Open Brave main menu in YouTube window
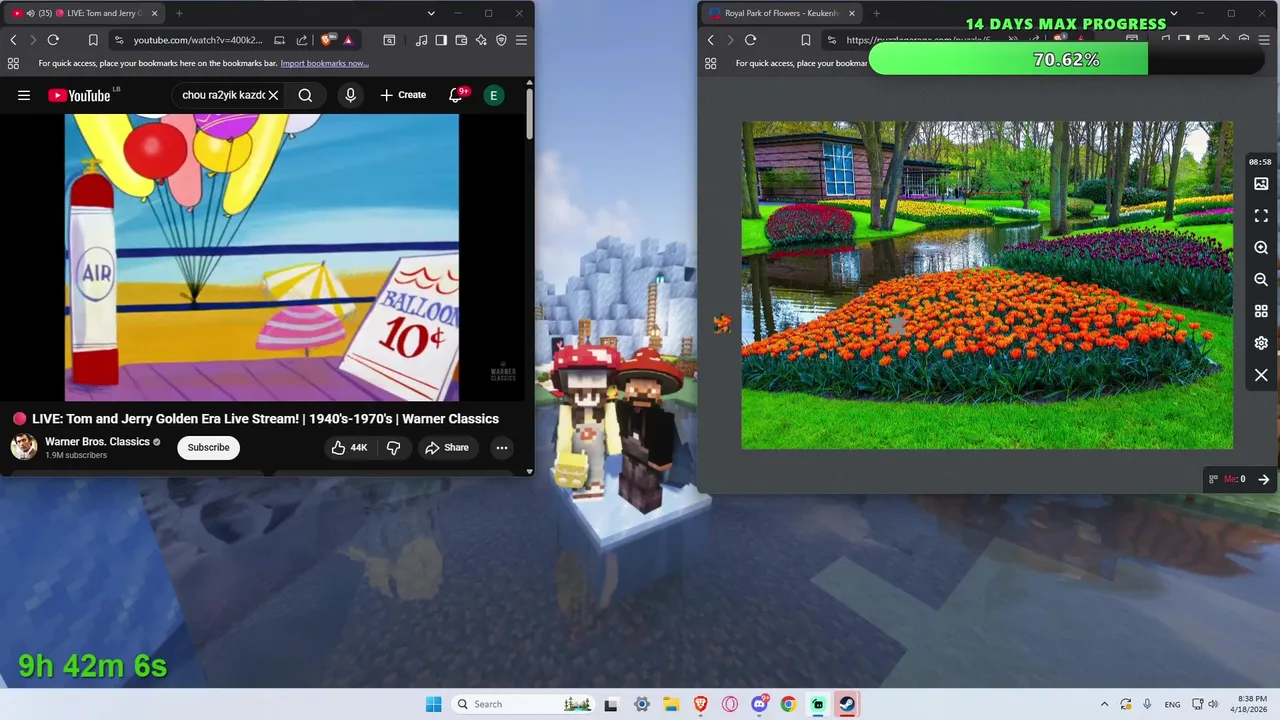This screenshot has height=720, width=1280. (x=521, y=40)
